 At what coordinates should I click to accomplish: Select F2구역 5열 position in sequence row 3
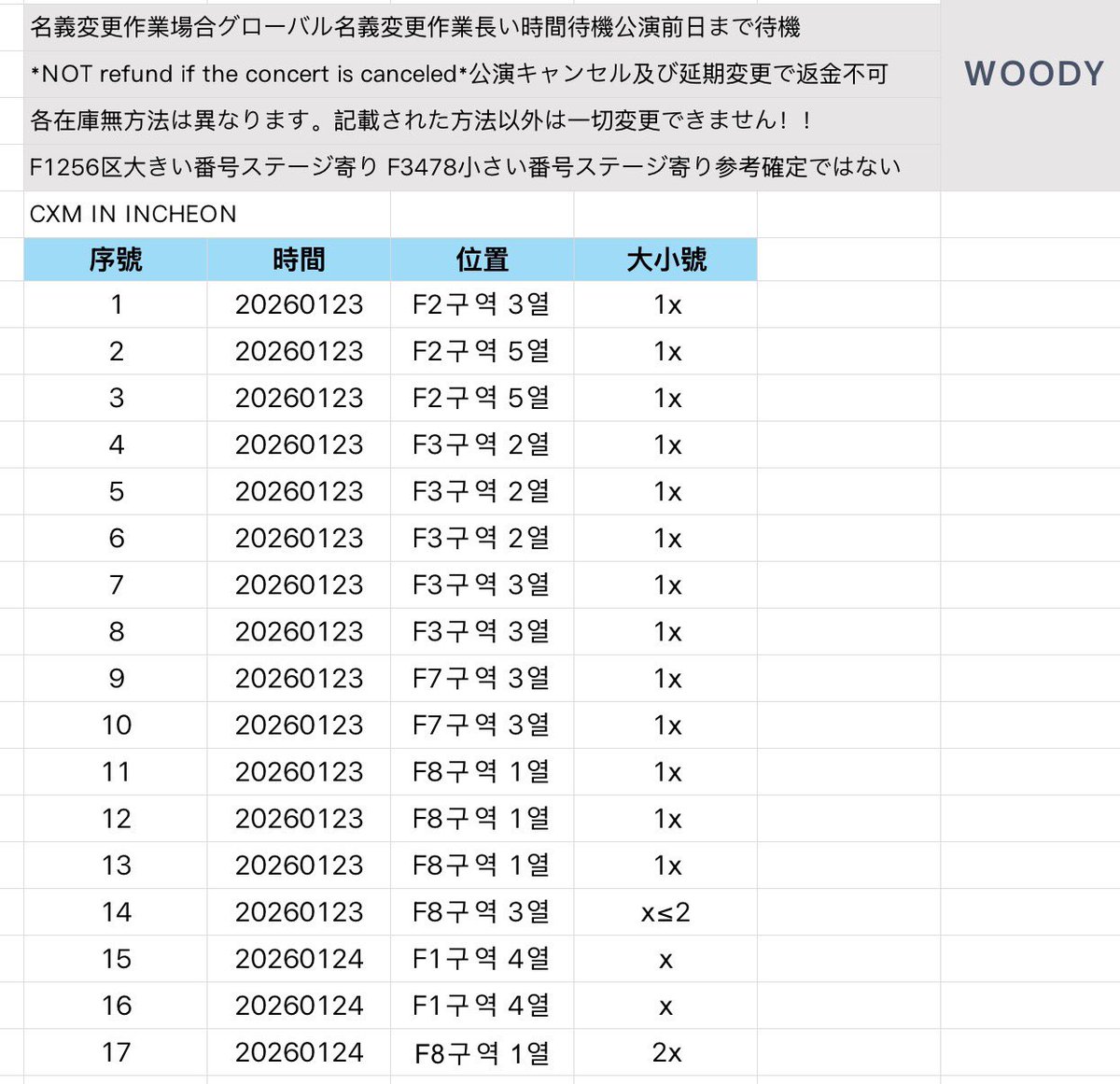click(482, 398)
